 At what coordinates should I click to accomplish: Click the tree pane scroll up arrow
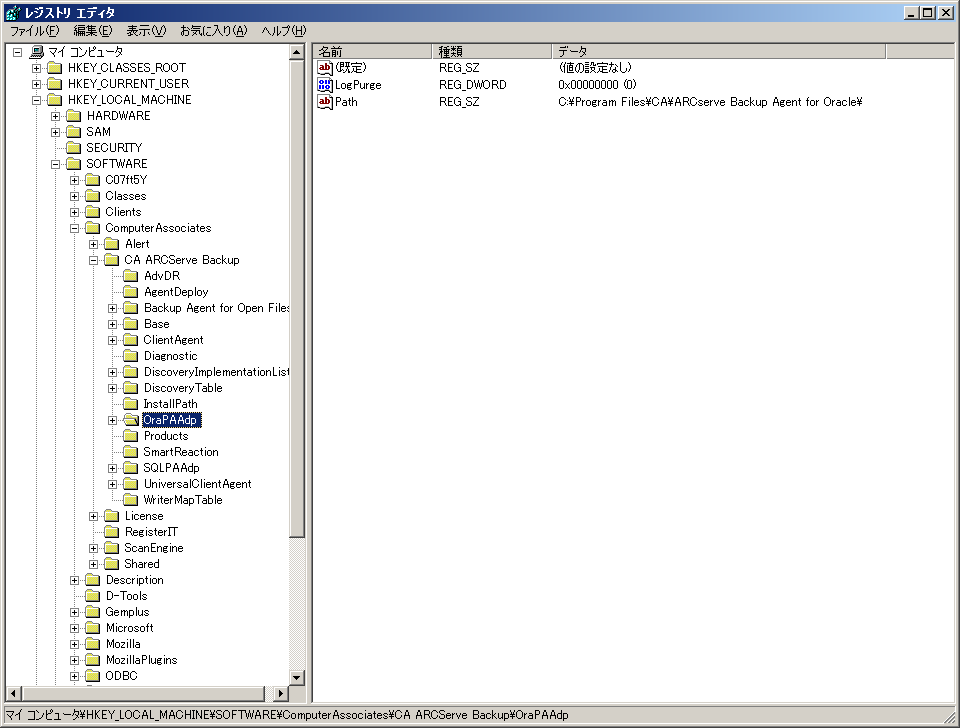(x=296, y=52)
